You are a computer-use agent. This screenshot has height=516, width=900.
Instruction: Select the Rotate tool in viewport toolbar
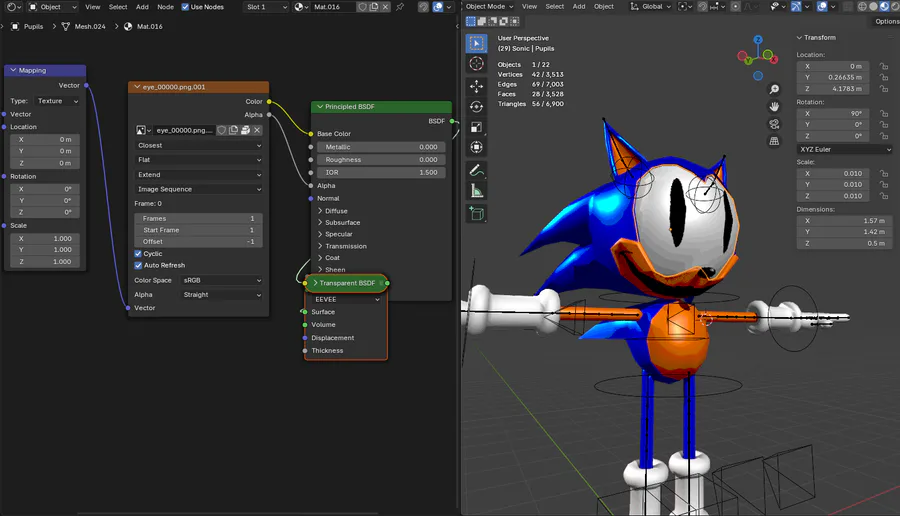(x=476, y=106)
